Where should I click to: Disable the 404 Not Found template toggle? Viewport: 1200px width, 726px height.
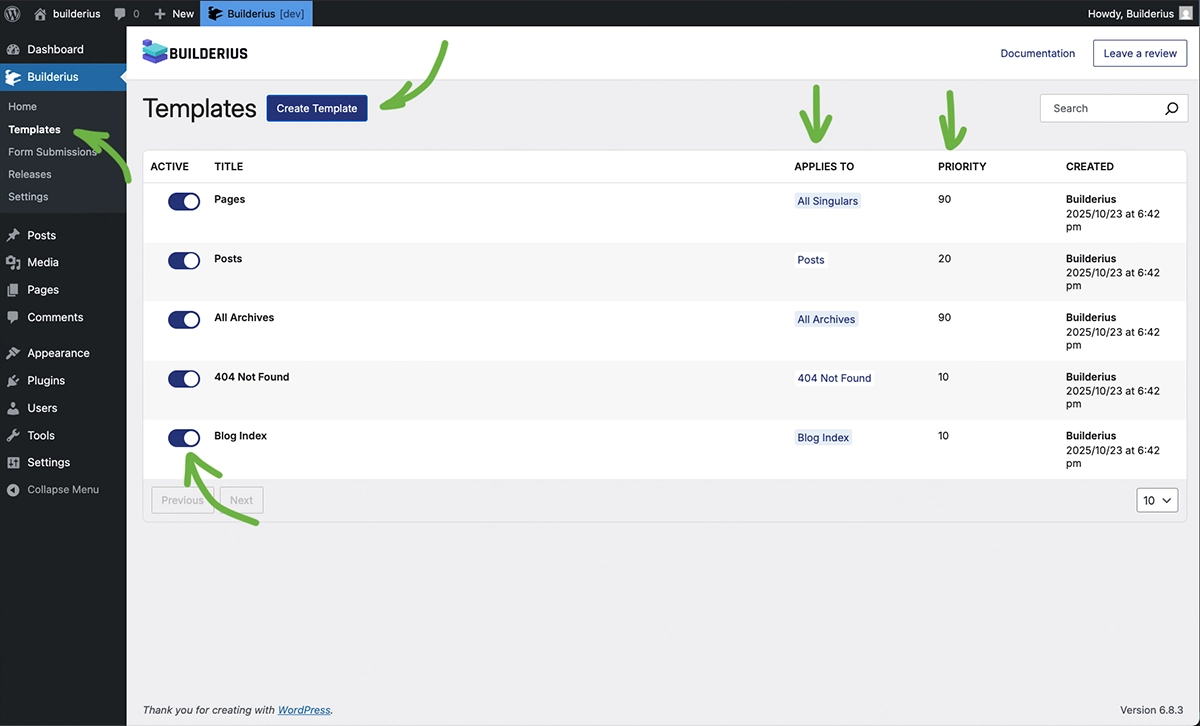184,378
